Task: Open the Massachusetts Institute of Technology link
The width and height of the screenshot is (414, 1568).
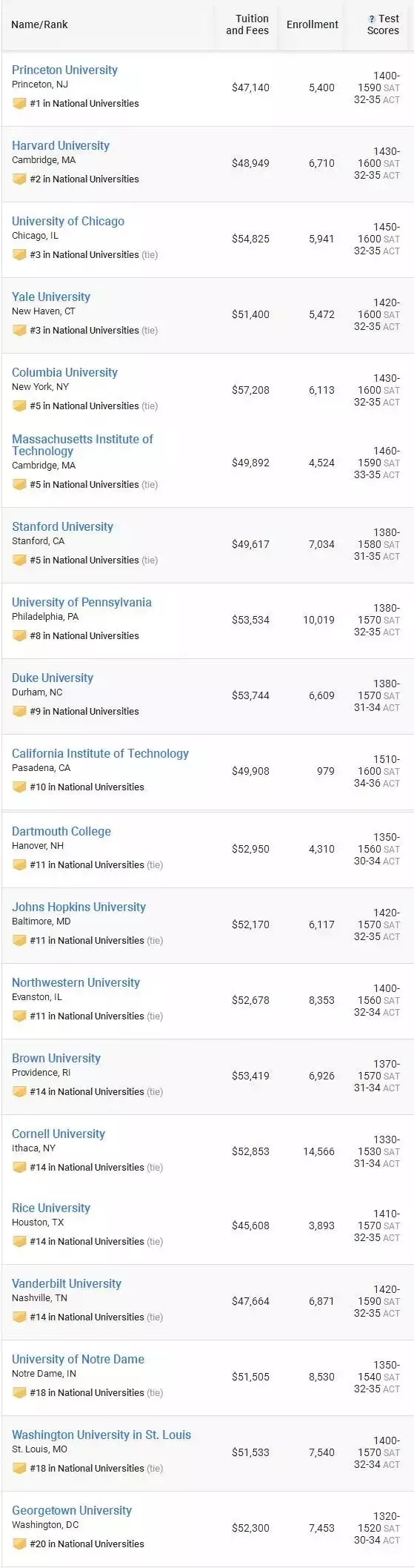Action: click(82, 445)
